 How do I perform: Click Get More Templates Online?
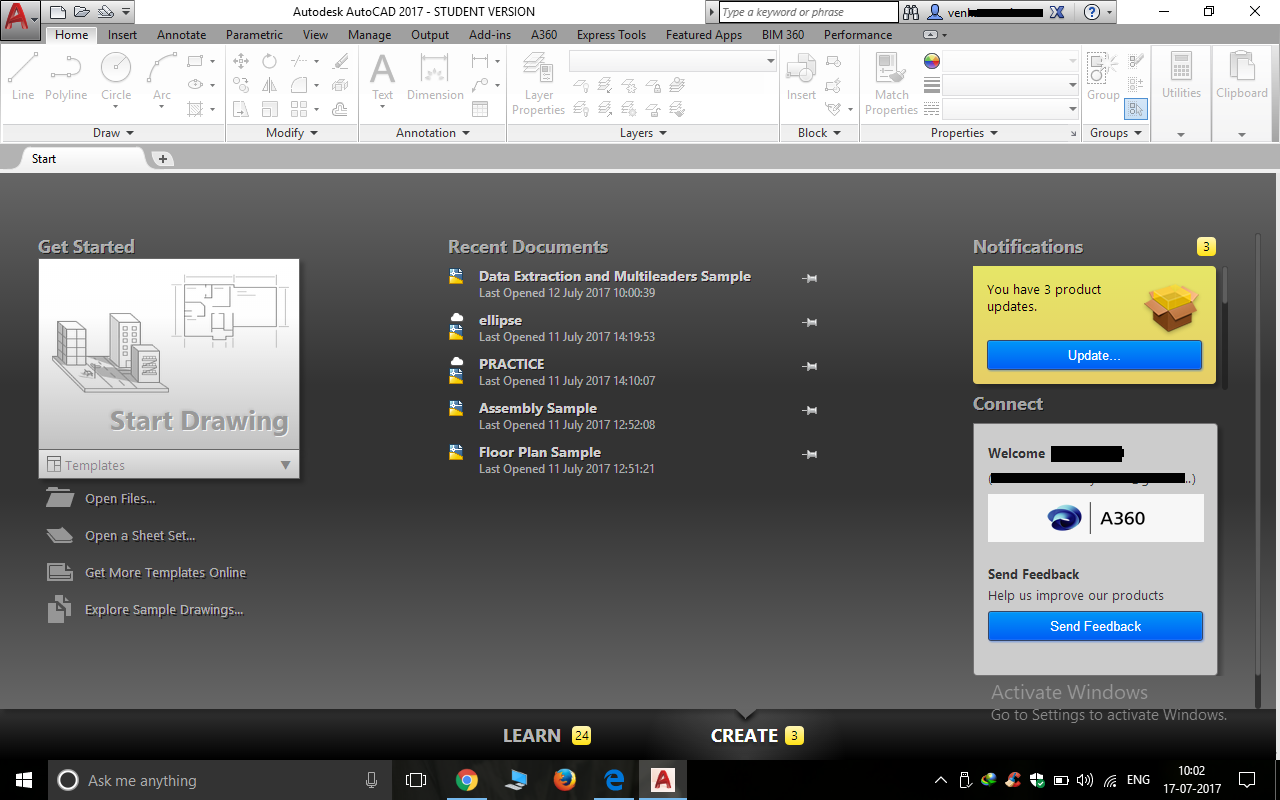point(165,573)
